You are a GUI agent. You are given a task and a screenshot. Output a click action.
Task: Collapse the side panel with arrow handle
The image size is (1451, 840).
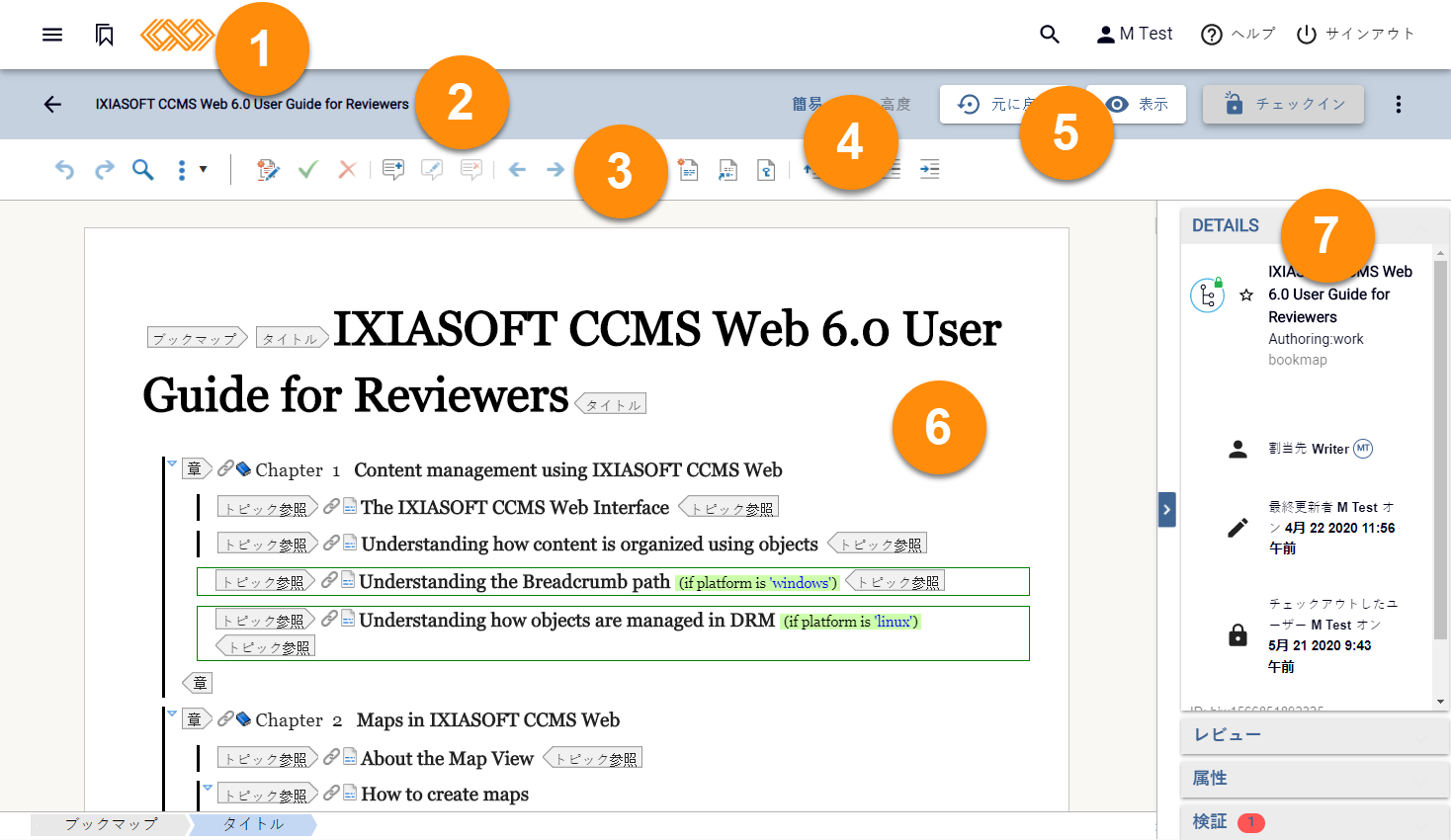[x=1166, y=510]
